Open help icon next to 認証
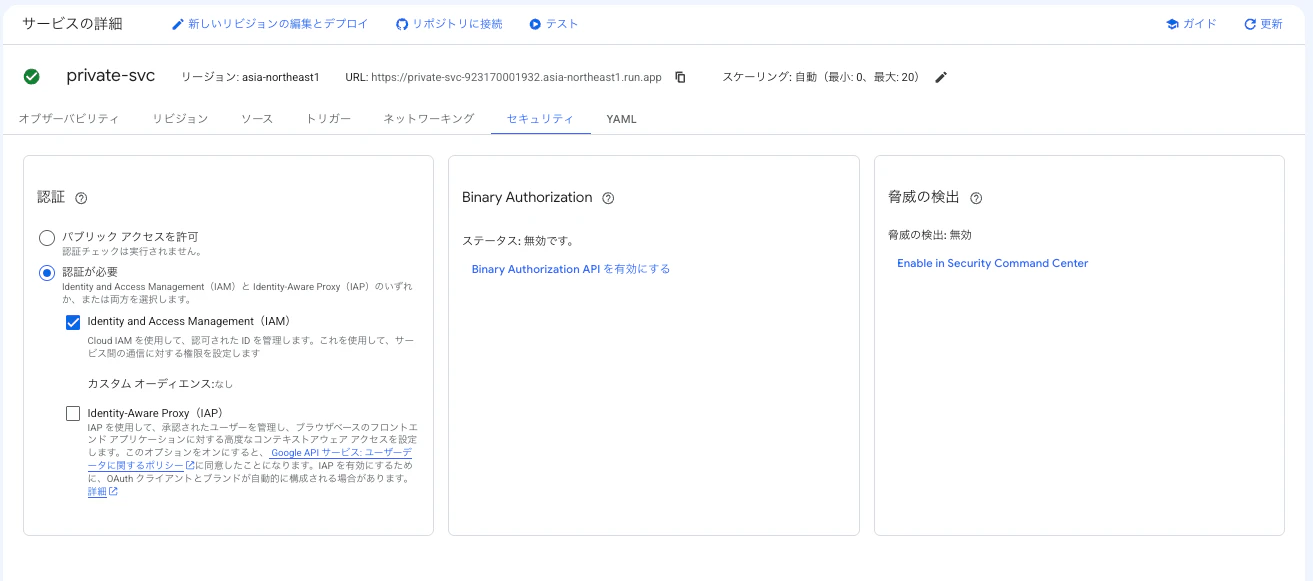 pyautogui.click(x=82, y=198)
